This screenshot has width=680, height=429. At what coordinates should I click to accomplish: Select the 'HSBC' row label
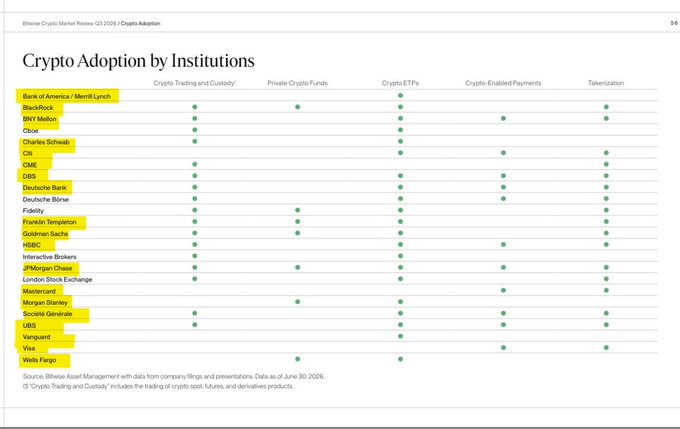[32, 245]
